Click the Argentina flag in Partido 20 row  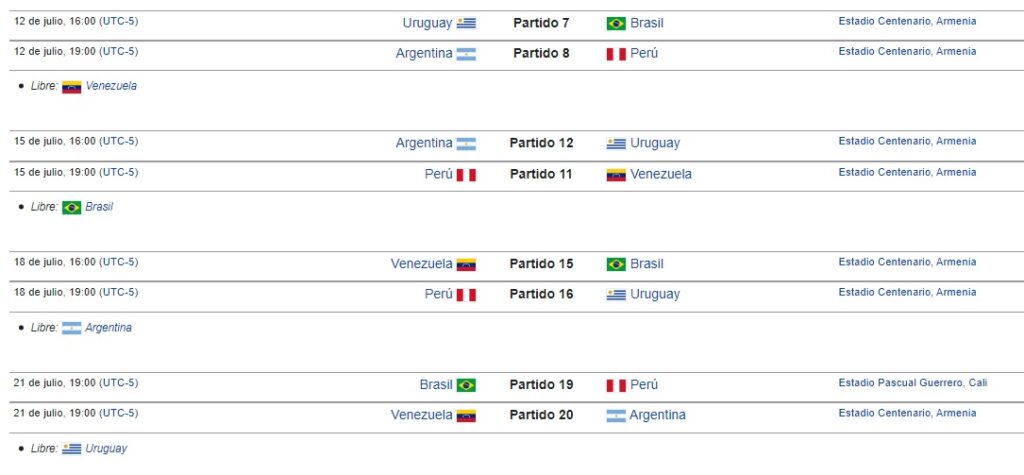tap(616, 416)
